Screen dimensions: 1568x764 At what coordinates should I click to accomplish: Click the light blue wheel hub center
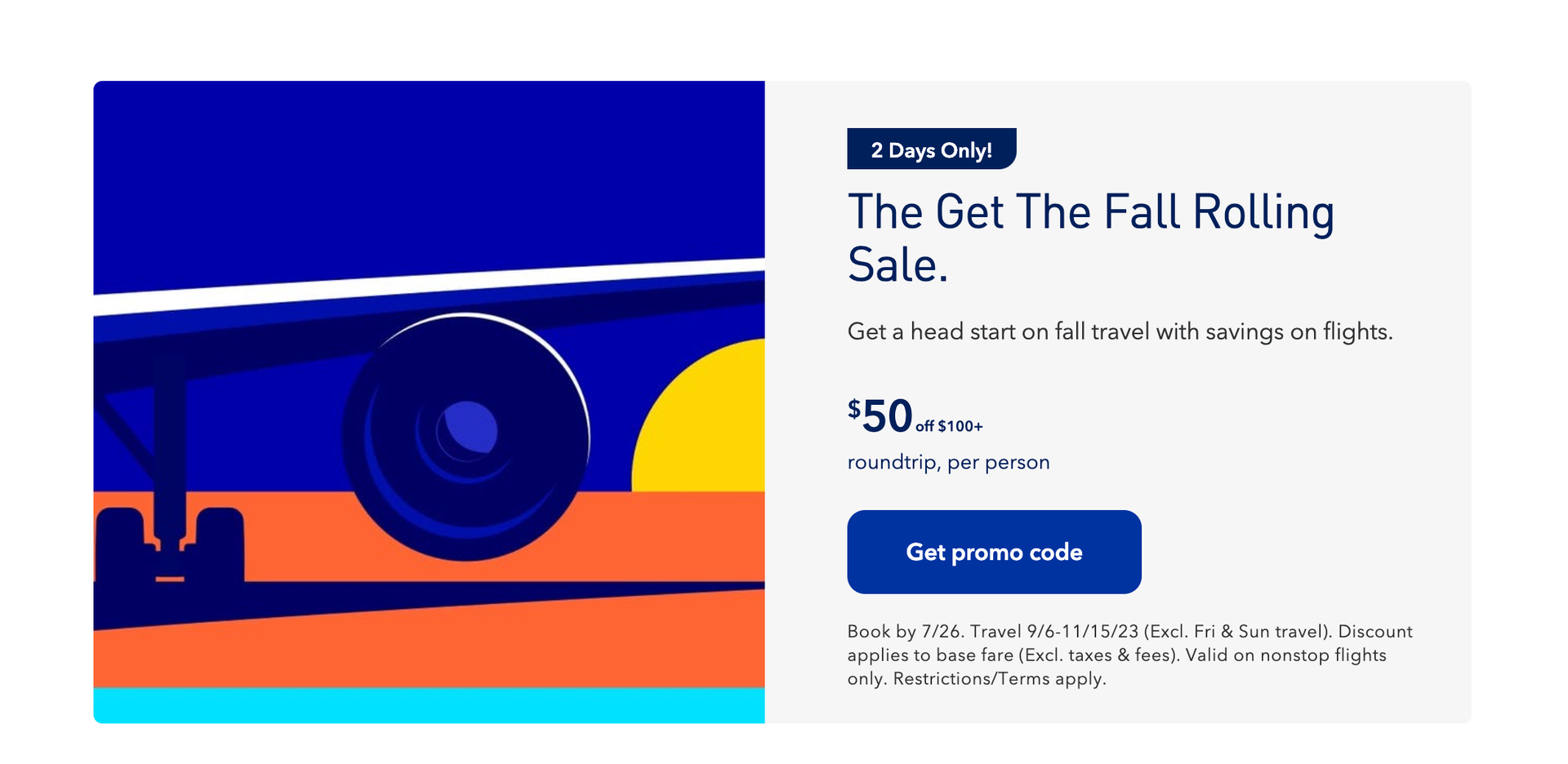tap(468, 427)
